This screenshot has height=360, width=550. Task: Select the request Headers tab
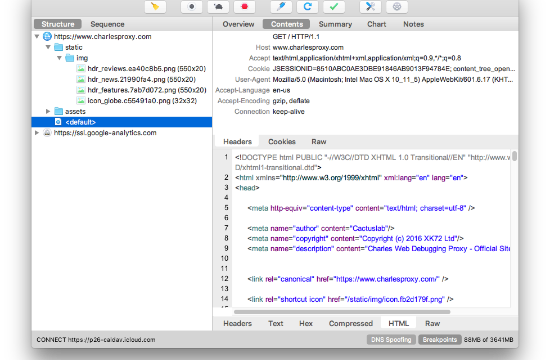coord(237,141)
